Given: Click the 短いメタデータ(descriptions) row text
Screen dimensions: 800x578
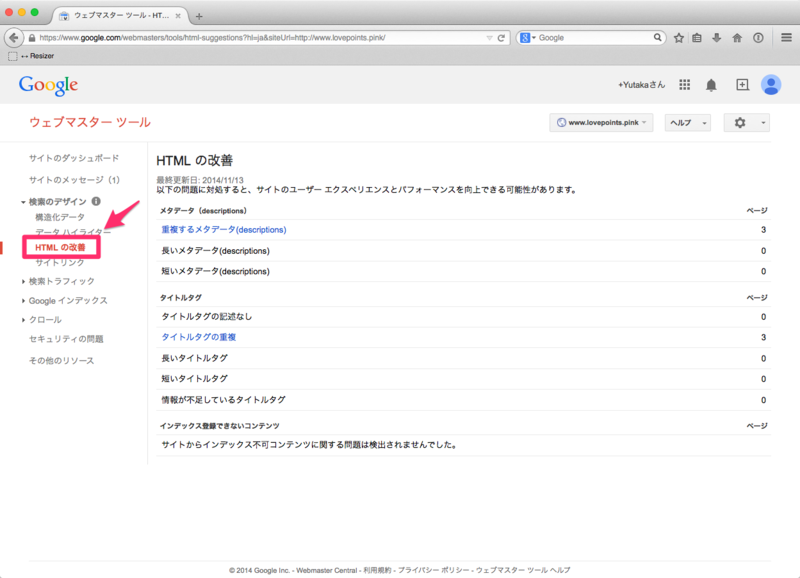Looking at the screenshot, I should coord(215,271).
